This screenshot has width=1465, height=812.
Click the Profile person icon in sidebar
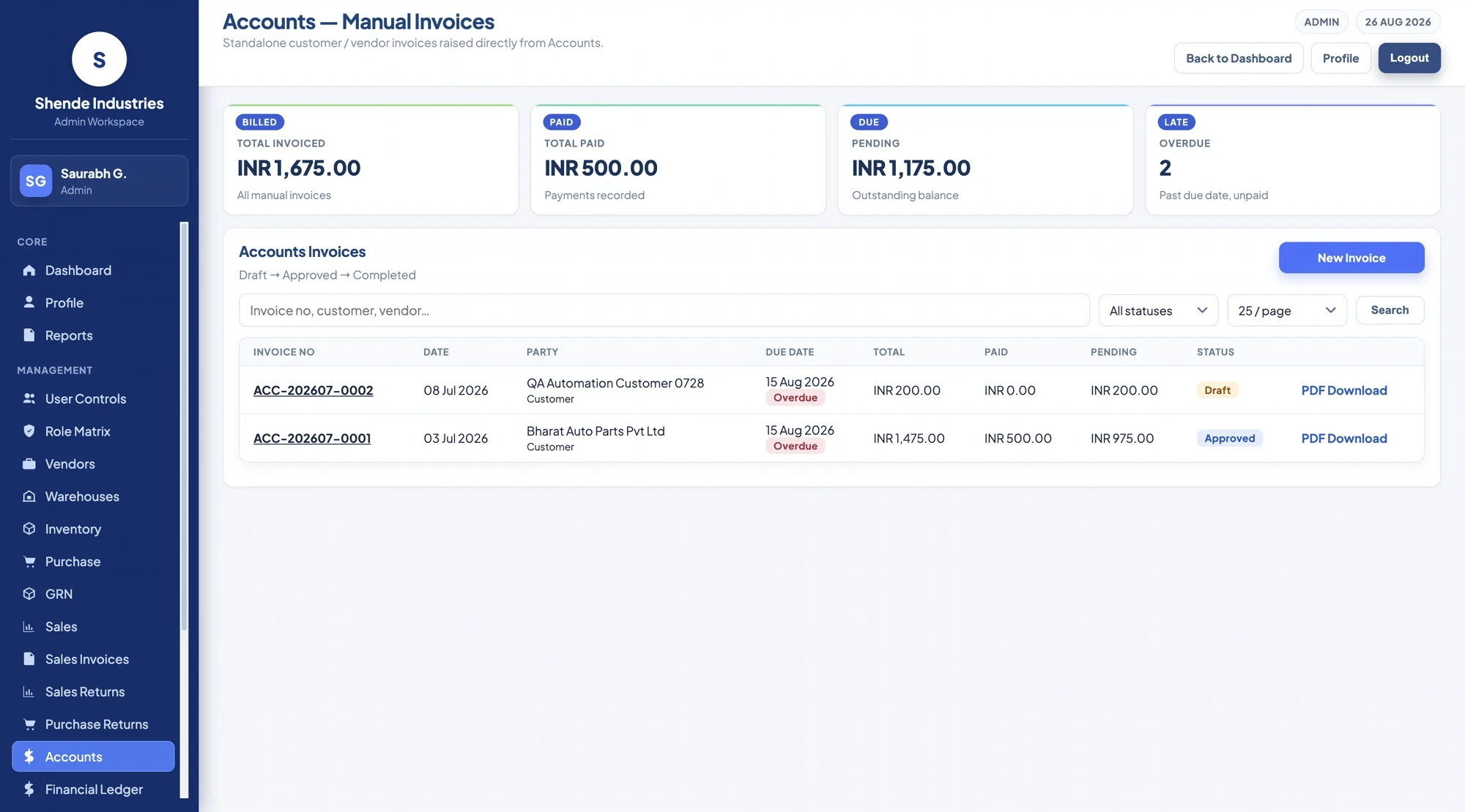tap(29, 302)
